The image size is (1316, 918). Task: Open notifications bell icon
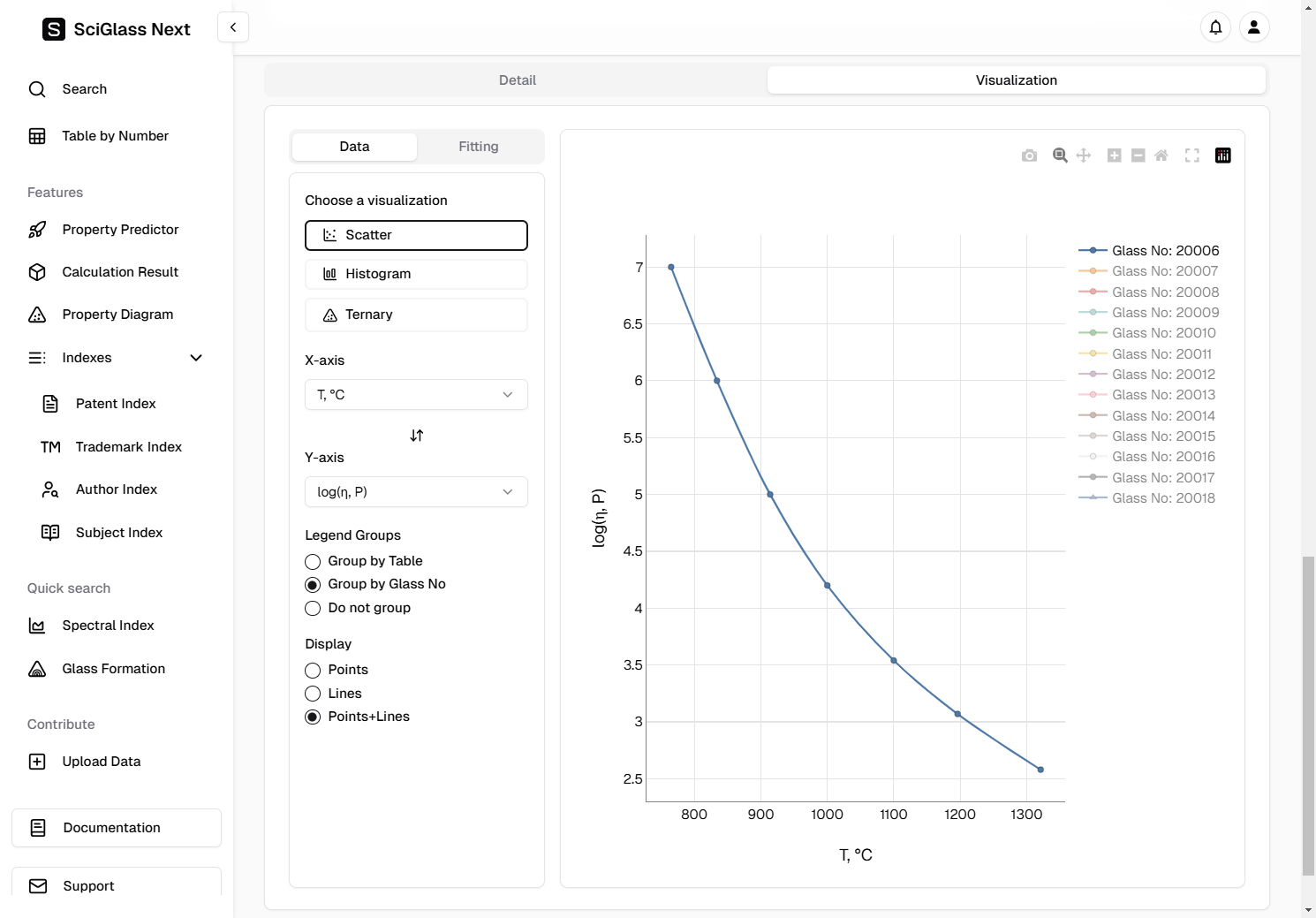pos(1215,27)
